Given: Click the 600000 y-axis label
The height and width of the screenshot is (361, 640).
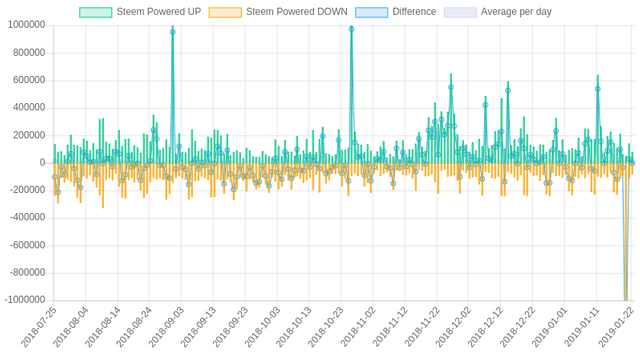Looking at the screenshot, I should (29, 80).
